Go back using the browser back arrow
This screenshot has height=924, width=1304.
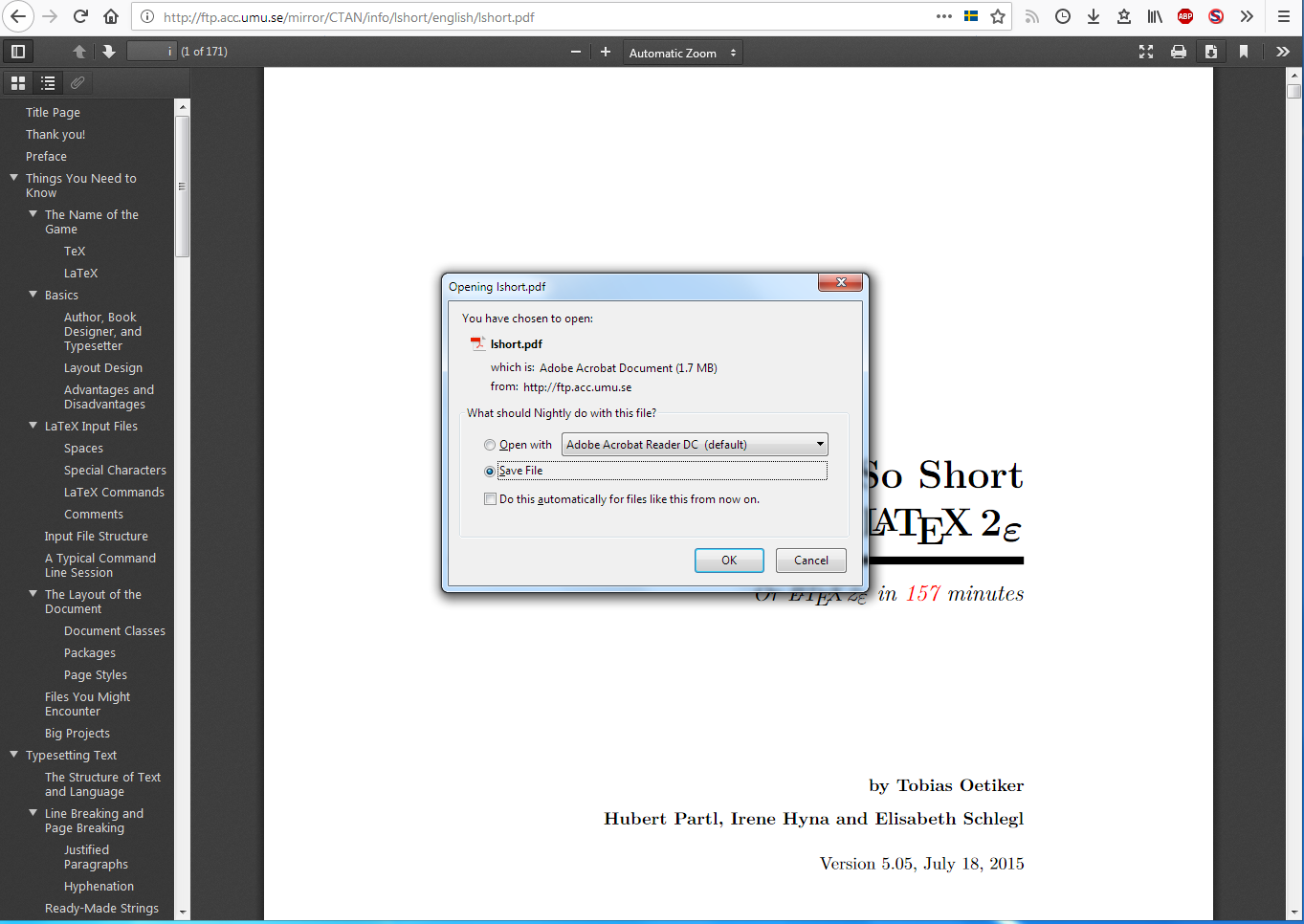[x=17, y=16]
